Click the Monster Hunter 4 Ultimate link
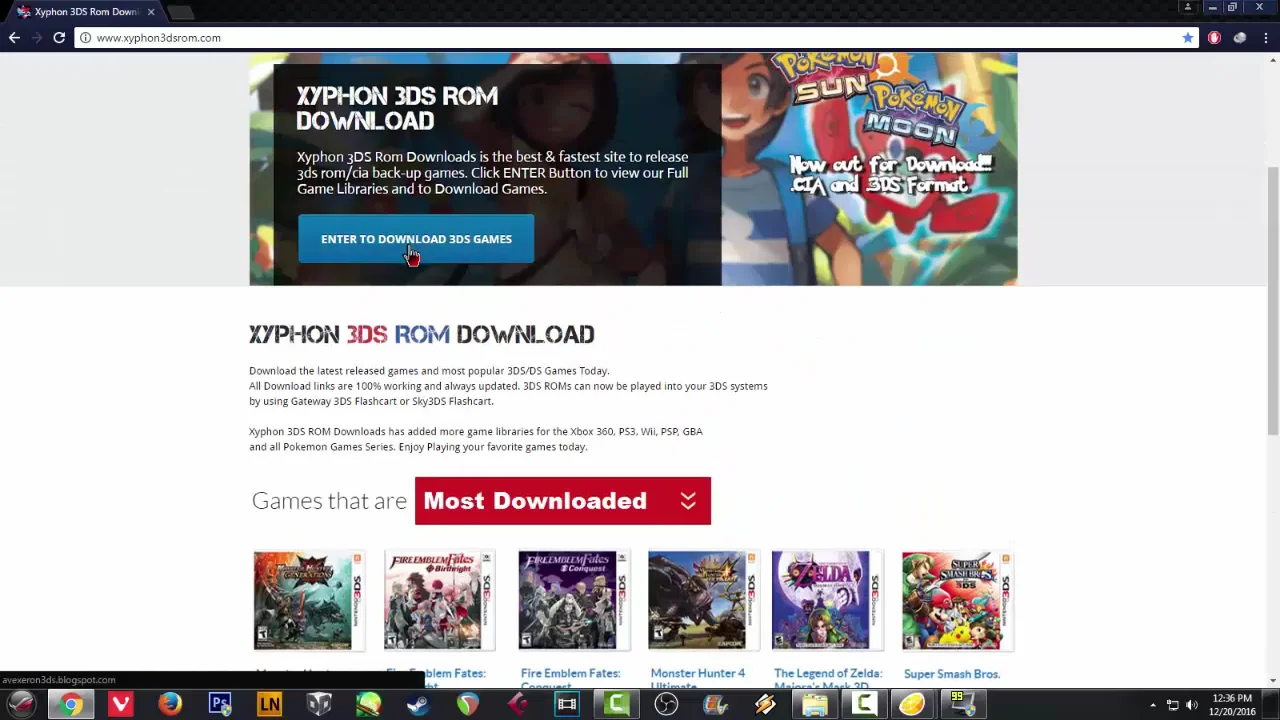 (x=698, y=678)
